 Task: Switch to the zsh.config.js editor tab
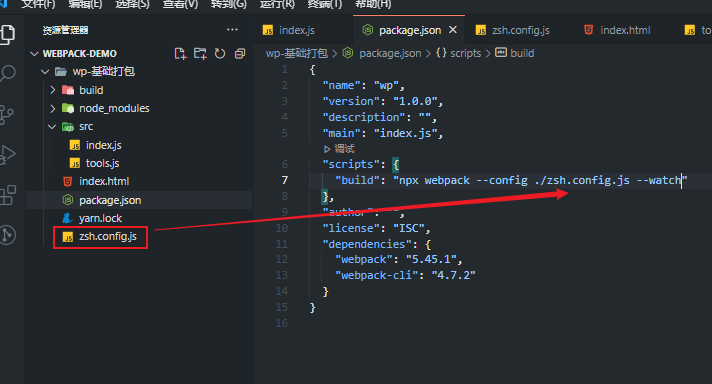coord(520,30)
